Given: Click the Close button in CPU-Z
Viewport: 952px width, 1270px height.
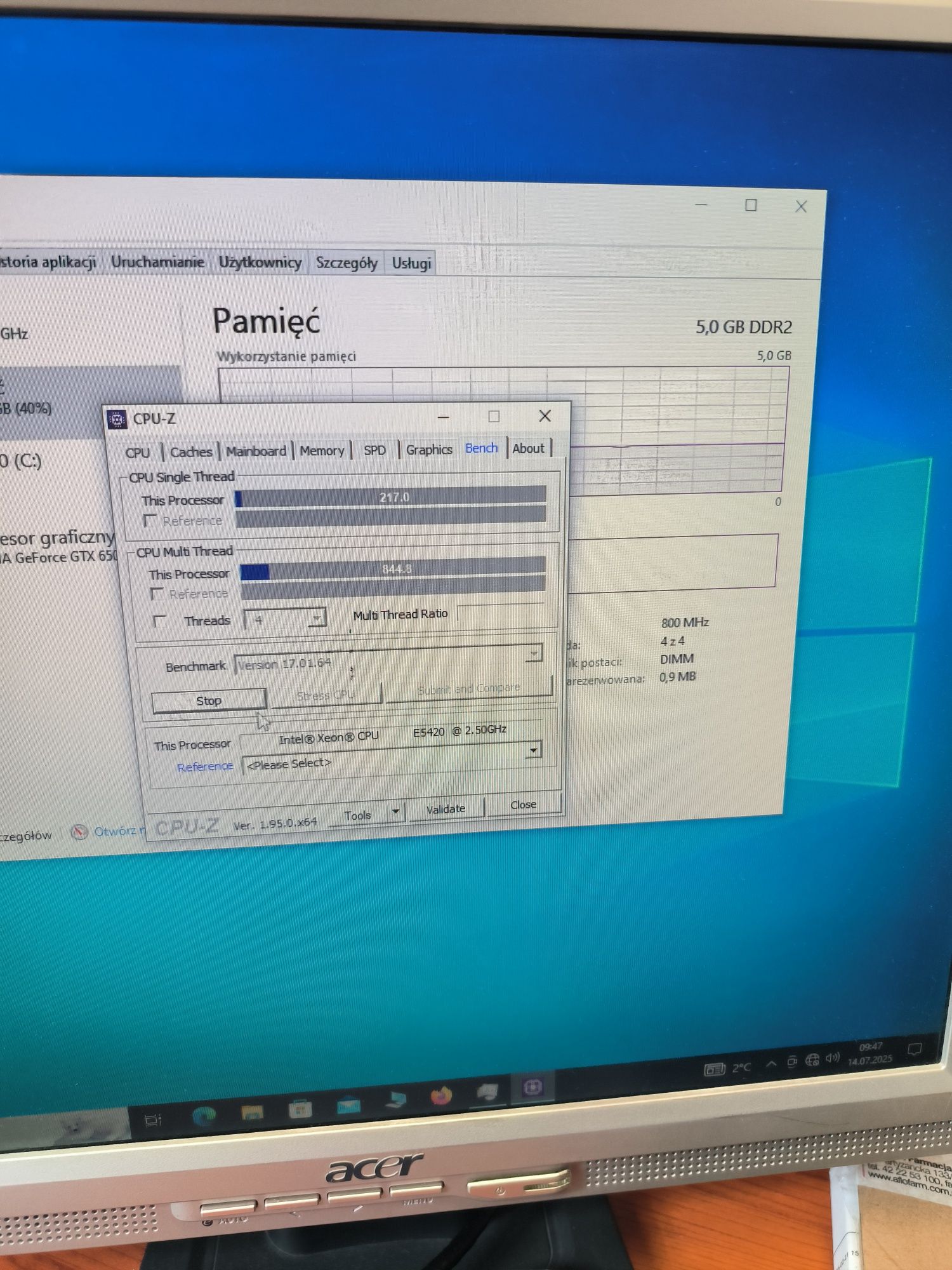Looking at the screenshot, I should [524, 805].
